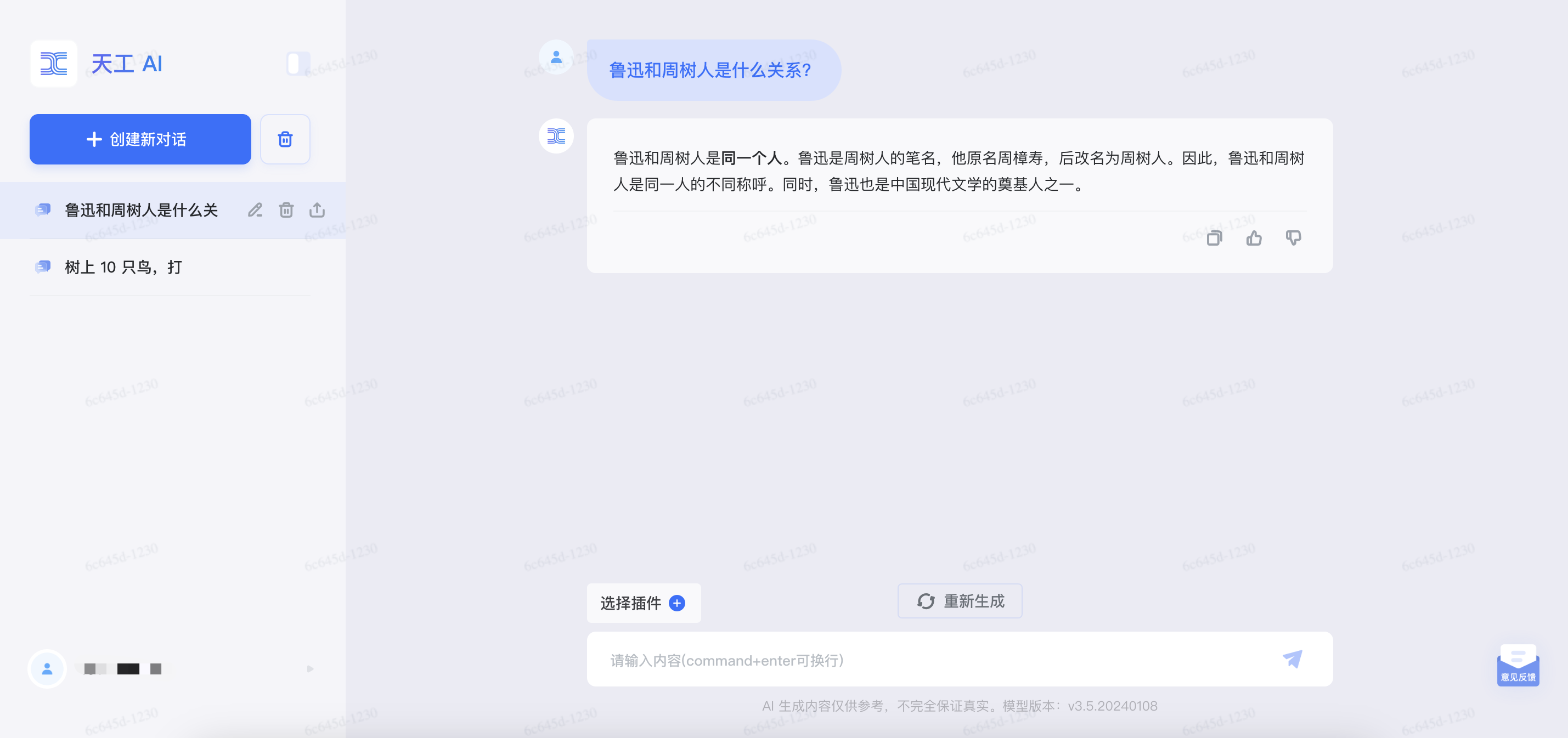Copy the AI response with copy icon

(1214, 238)
